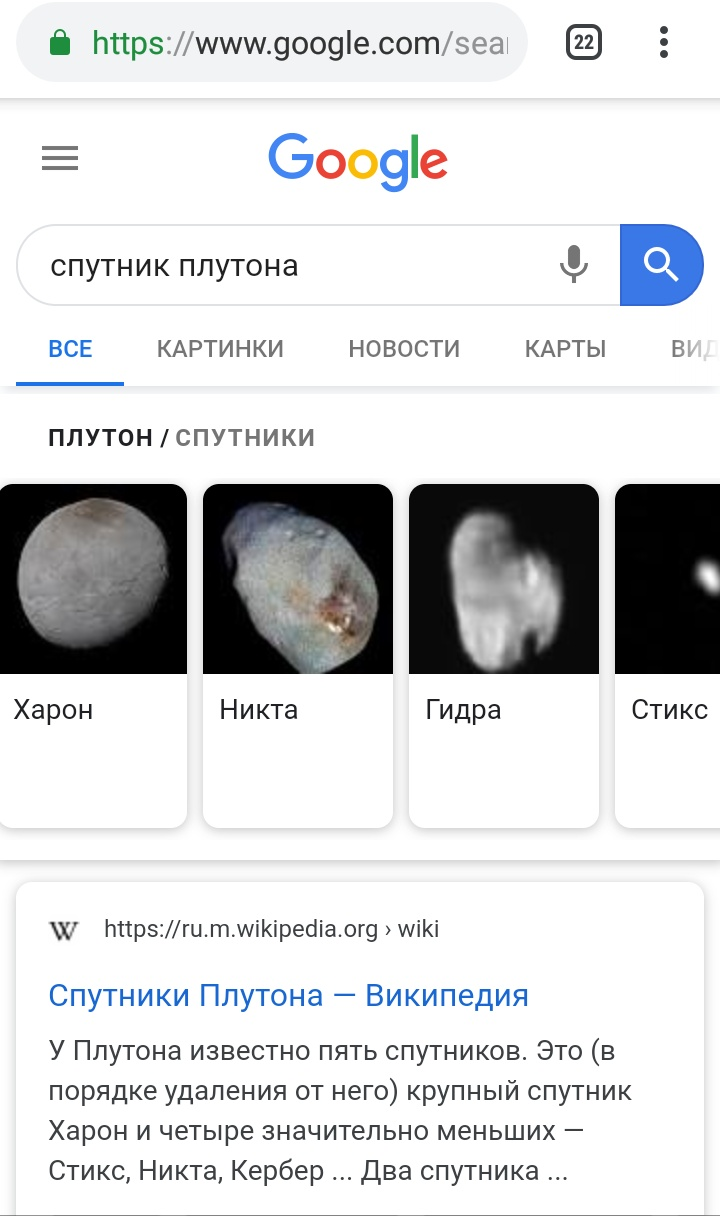The image size is (720, 1216).
Task: Tap the Стикс moon card
Action: pyautogui.click(x=668, y=656)
